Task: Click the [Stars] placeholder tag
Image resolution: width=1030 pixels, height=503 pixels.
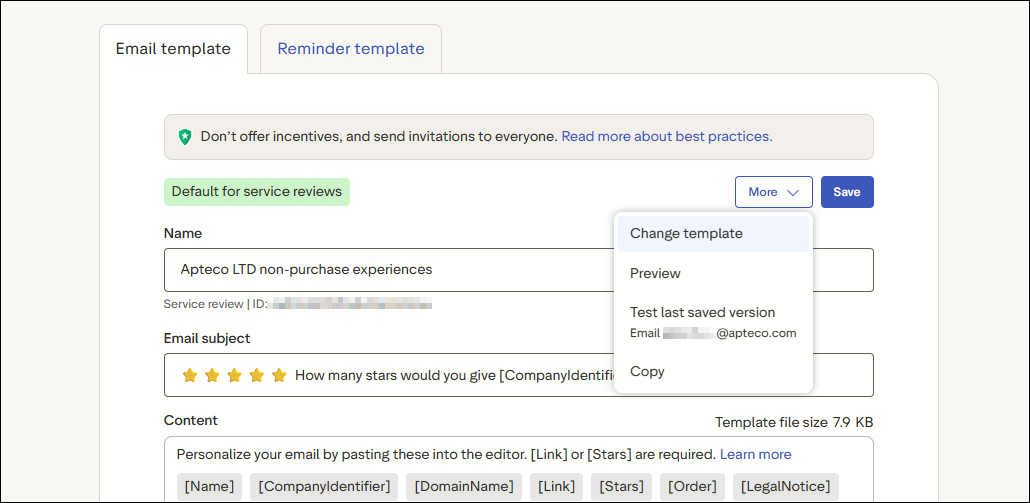Action: pos(621,487)
